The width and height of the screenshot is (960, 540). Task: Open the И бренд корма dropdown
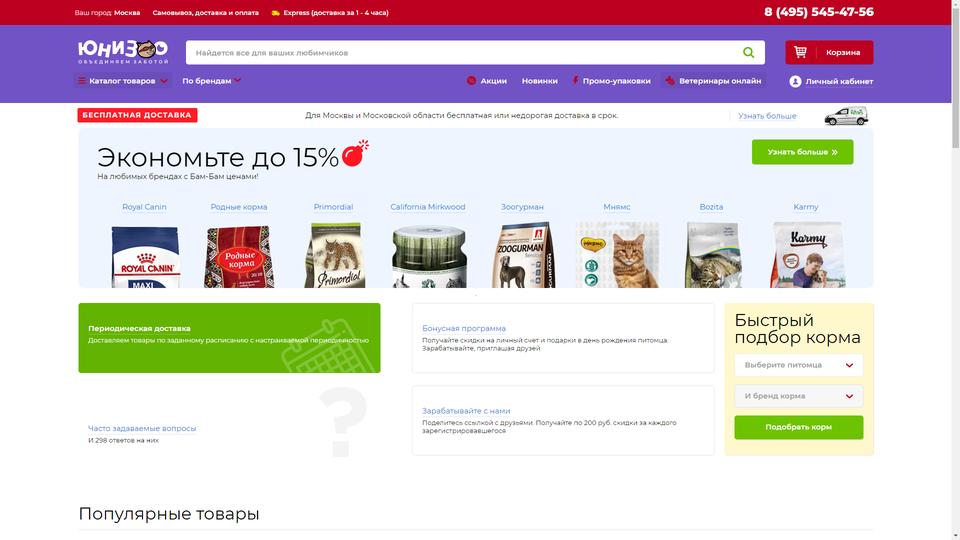(798, 396)
